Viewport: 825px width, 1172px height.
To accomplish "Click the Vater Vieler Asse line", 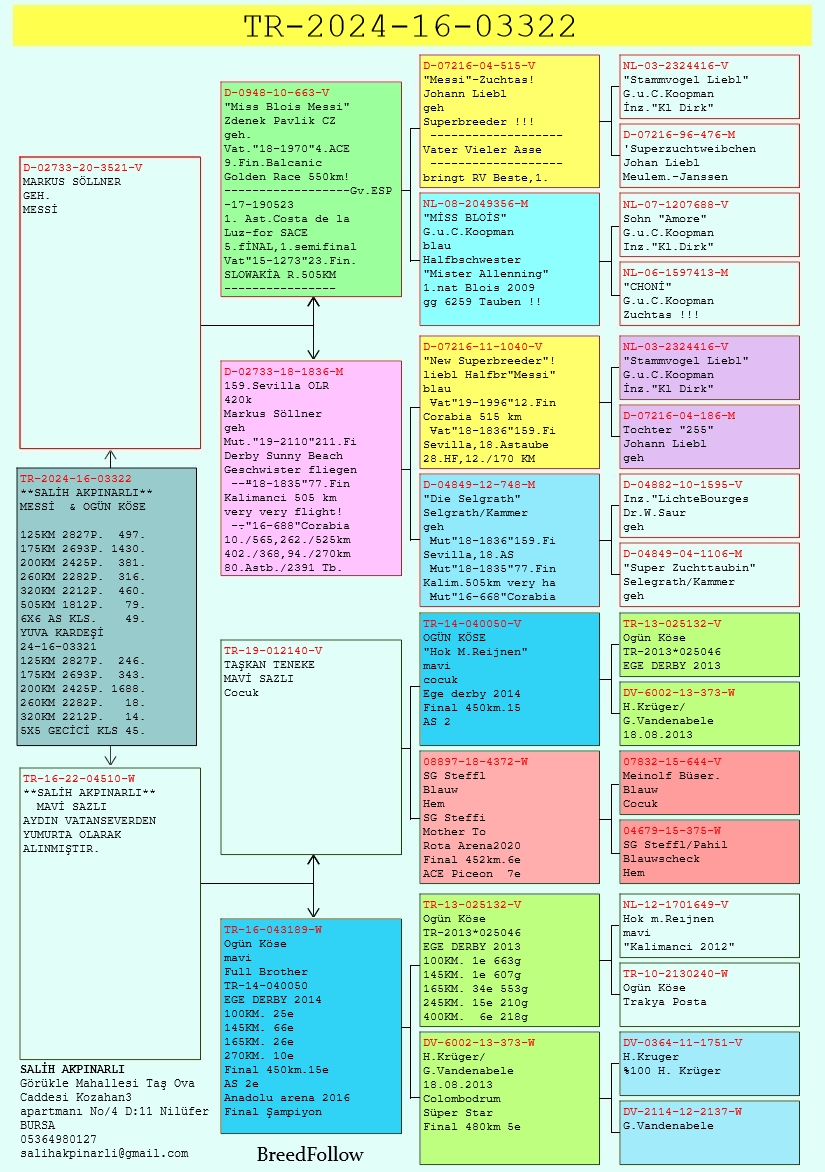I will (482, 149).
